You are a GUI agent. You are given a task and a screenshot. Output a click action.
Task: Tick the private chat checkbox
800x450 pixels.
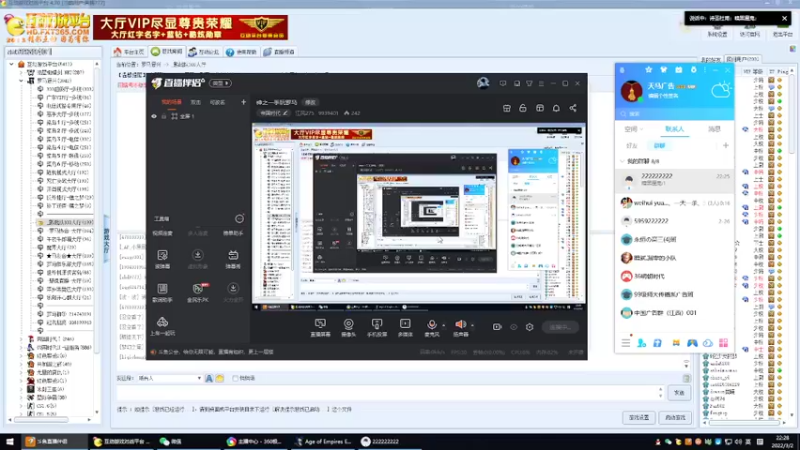235,379
